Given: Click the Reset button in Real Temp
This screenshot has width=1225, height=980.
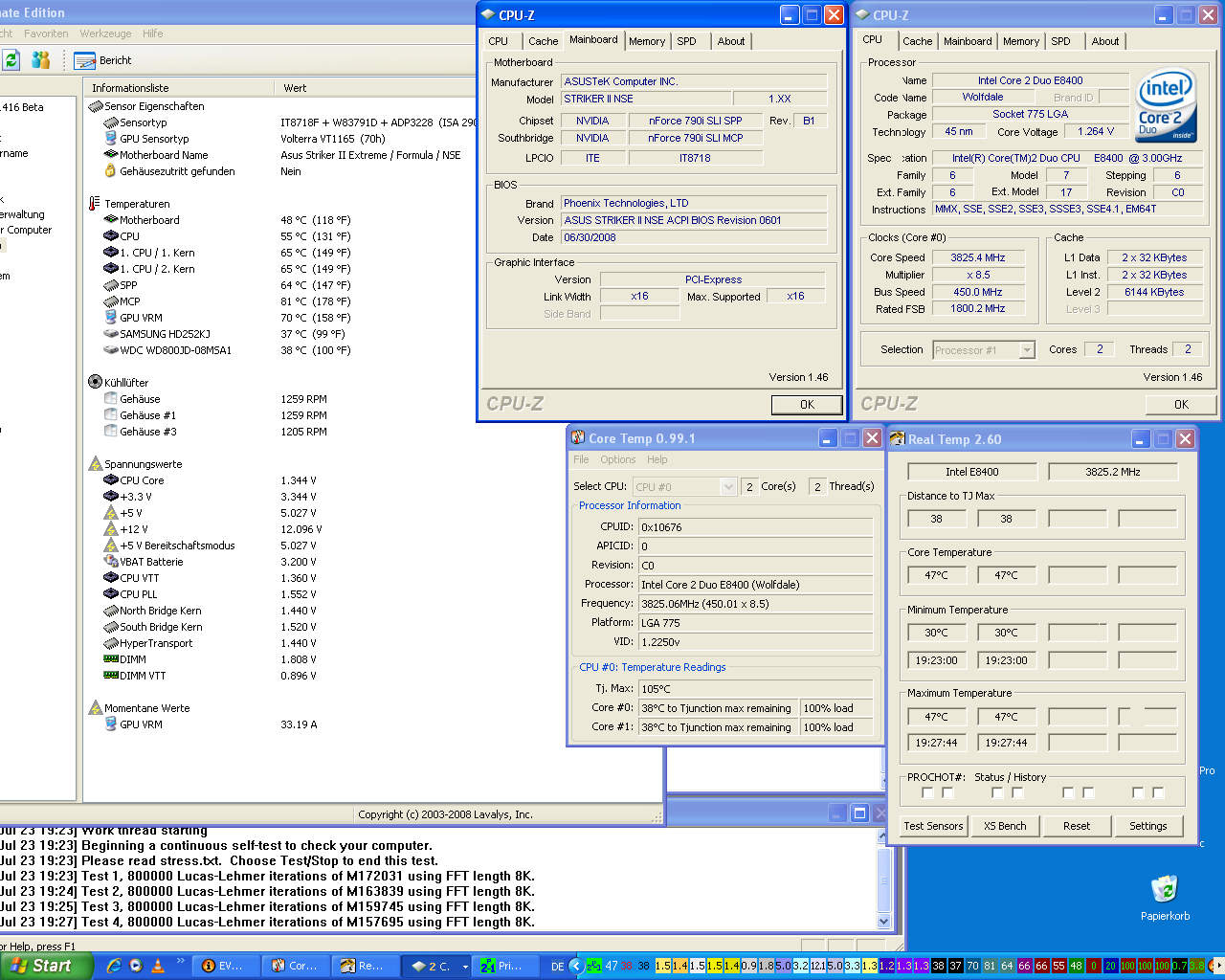Looking at the screenshot, I should pos(1077,826).
